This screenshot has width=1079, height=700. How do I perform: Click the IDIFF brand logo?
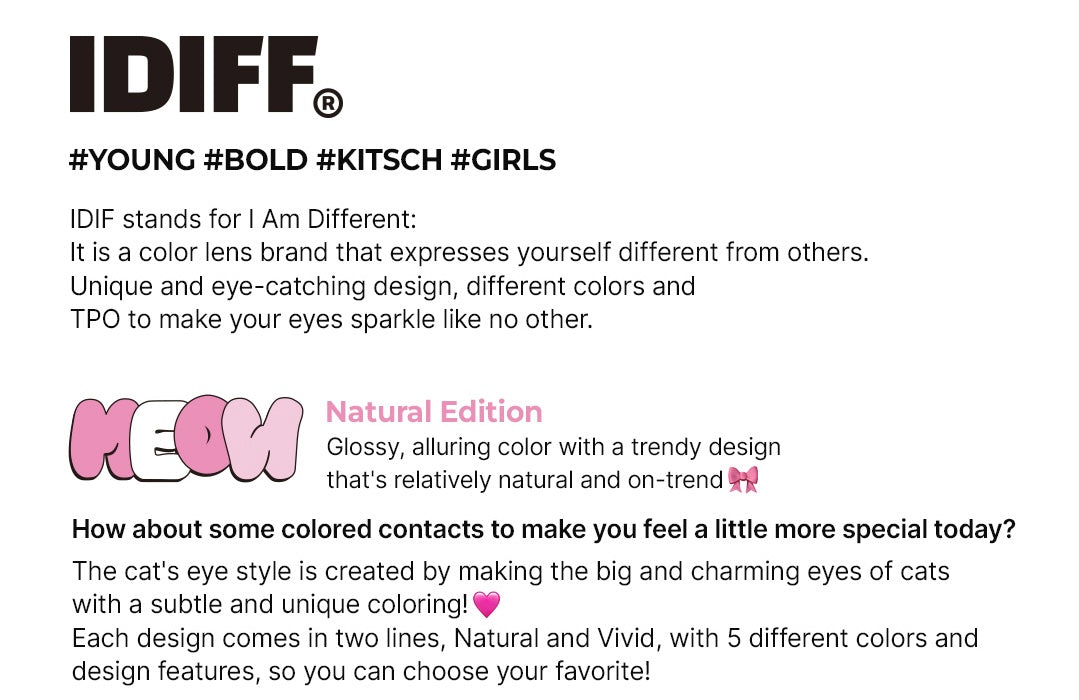(x=206, y=76)
